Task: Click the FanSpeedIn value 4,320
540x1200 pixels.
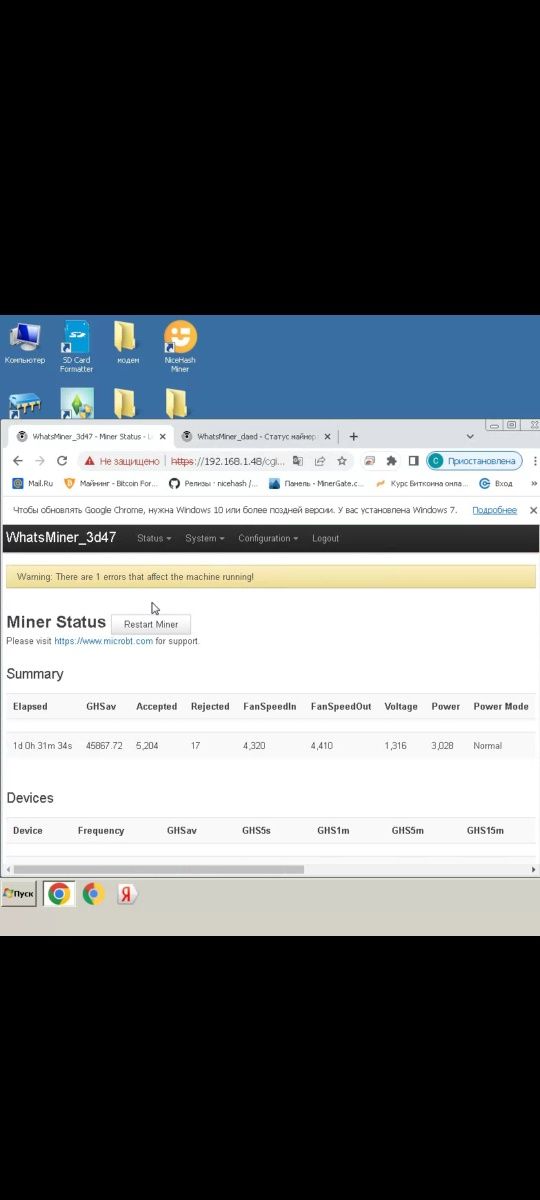Action: pyautogui.click(x=254, y=746)
